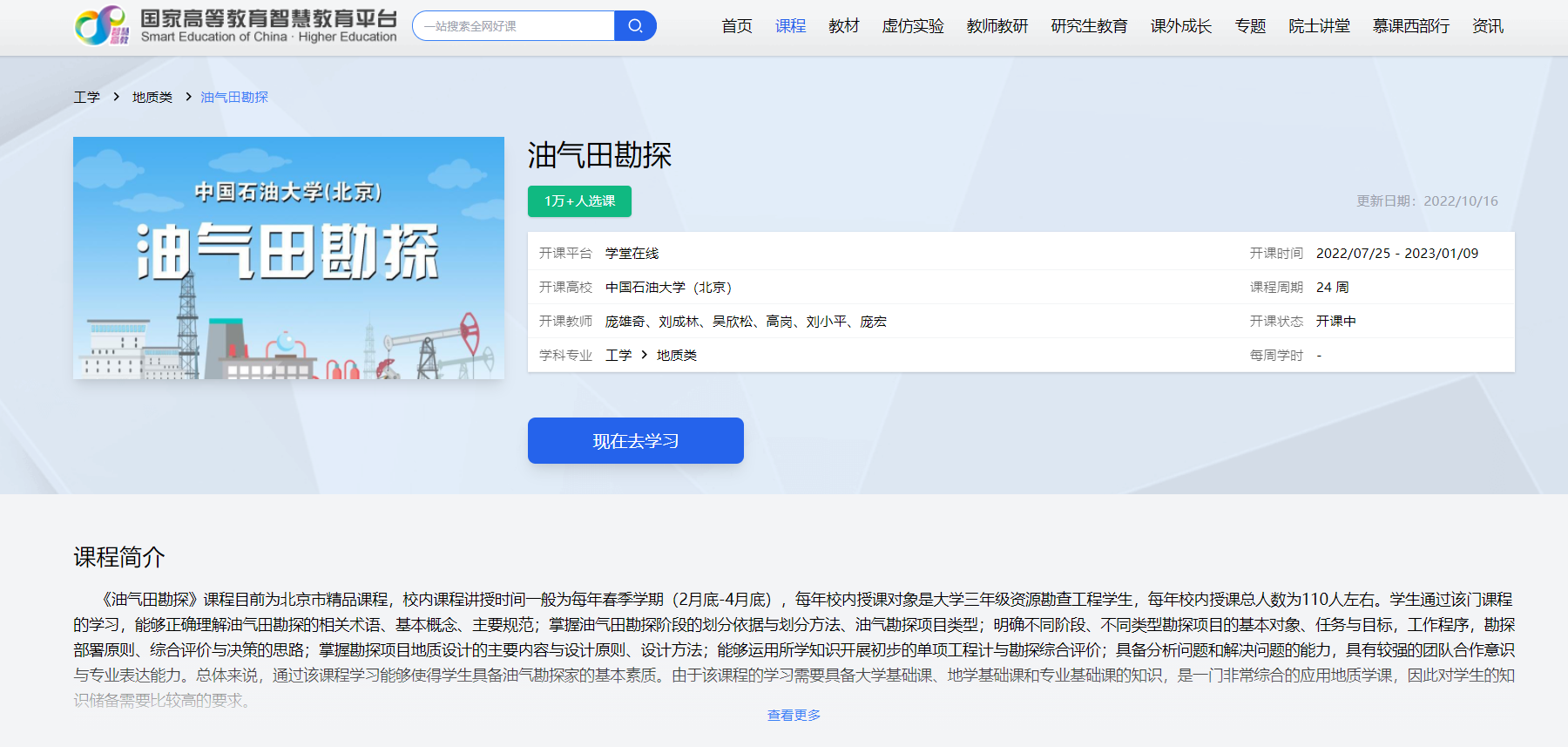Open the 首页 nav menu item
The height and width of the screenshot is (747, 1568).
tap(736, 26)
